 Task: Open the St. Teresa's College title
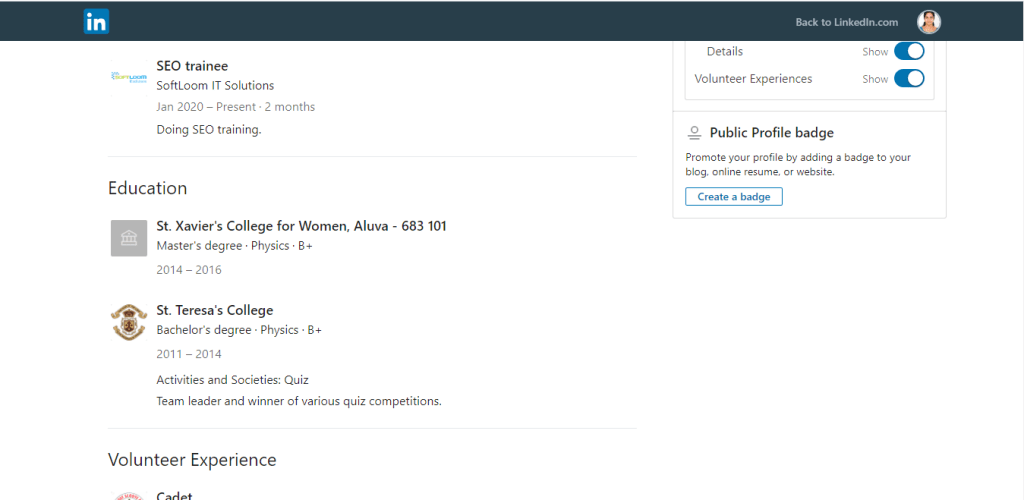coord(214,310)
